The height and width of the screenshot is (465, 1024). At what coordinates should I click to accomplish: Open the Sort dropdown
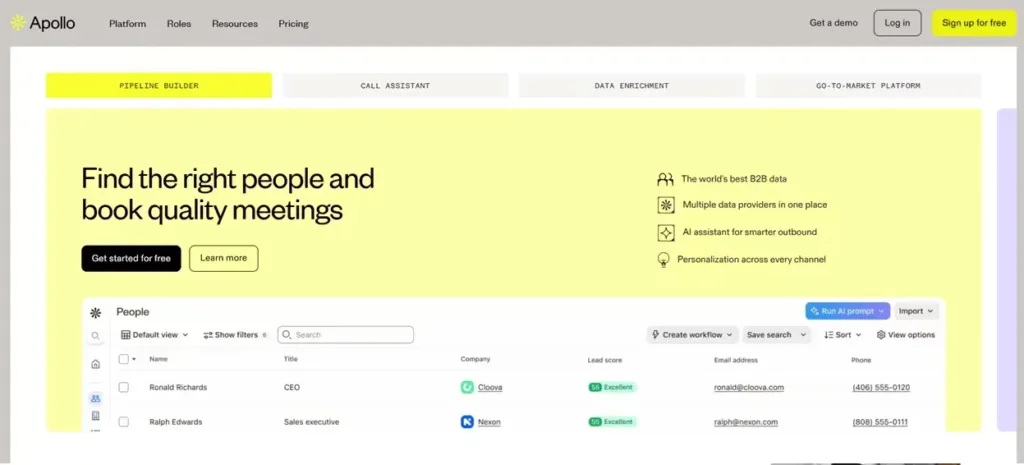[842, 335]
